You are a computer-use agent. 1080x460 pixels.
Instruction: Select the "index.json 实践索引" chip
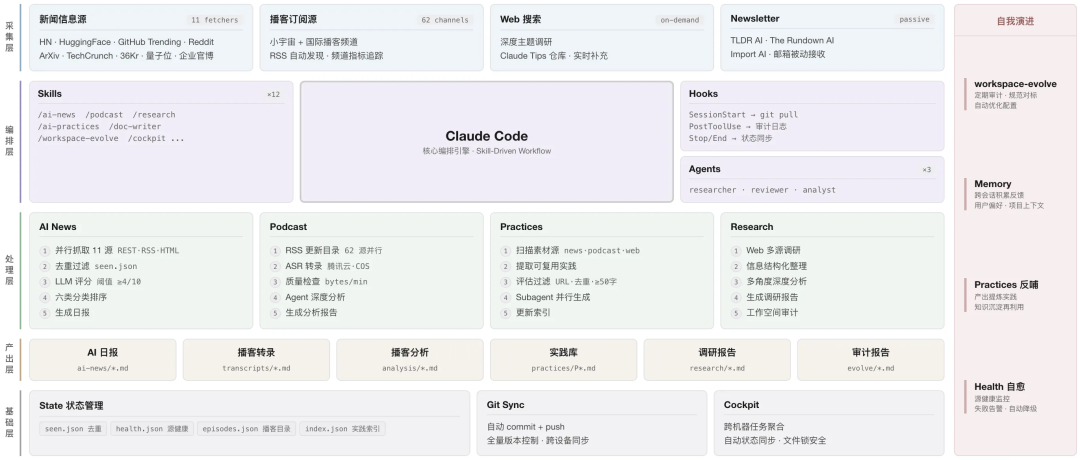(x=342, y=429)
